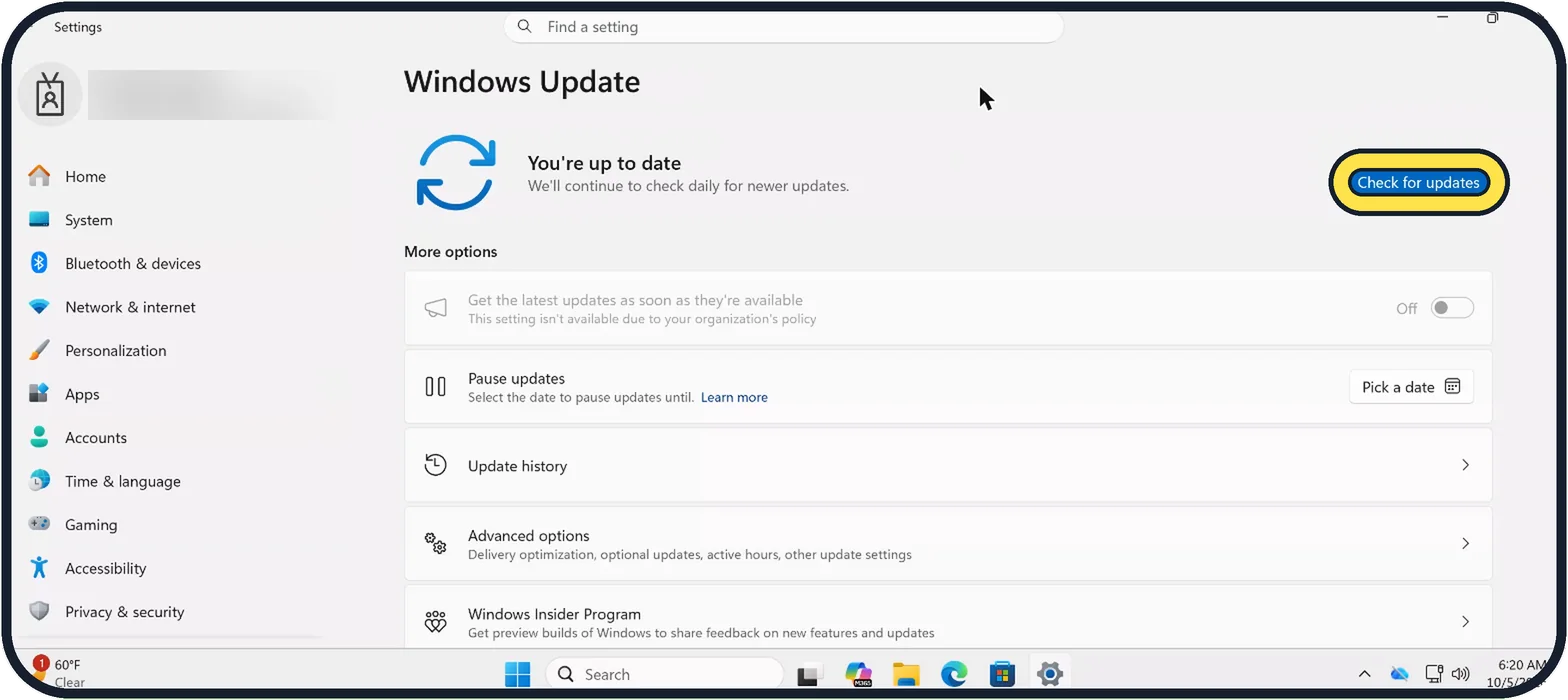Click the Settings gear taskbar icon
The image size is (1568, 700).
pos(1049,674)
